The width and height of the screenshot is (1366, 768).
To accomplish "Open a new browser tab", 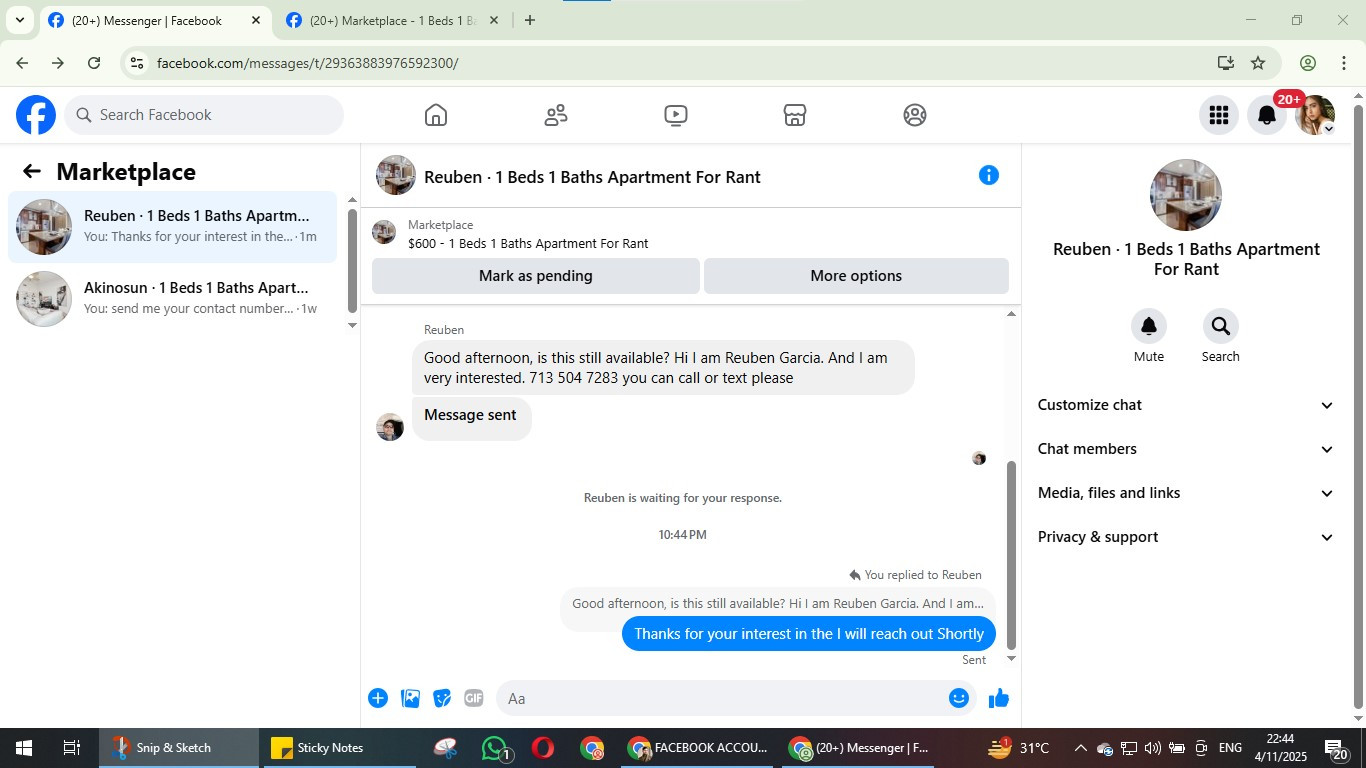I will [x=530, y=20].
